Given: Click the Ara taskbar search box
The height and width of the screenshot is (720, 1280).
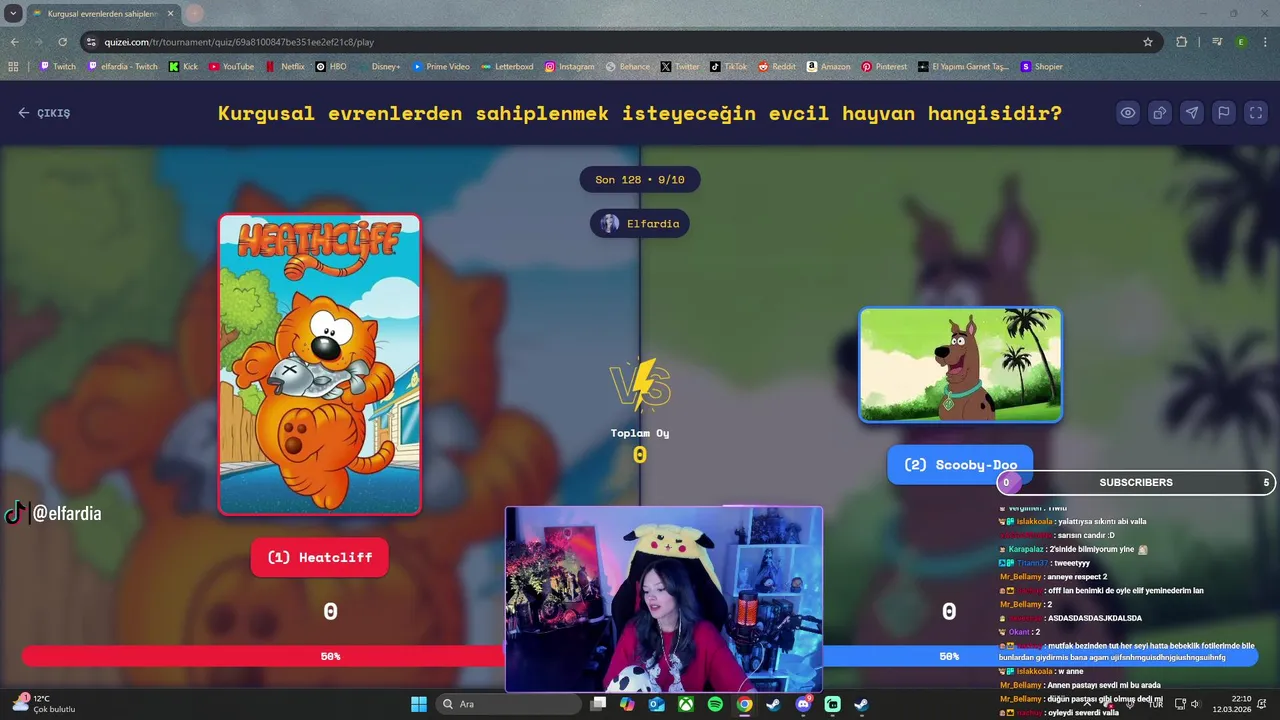Looking at the screenshot, I should (508, 704).
